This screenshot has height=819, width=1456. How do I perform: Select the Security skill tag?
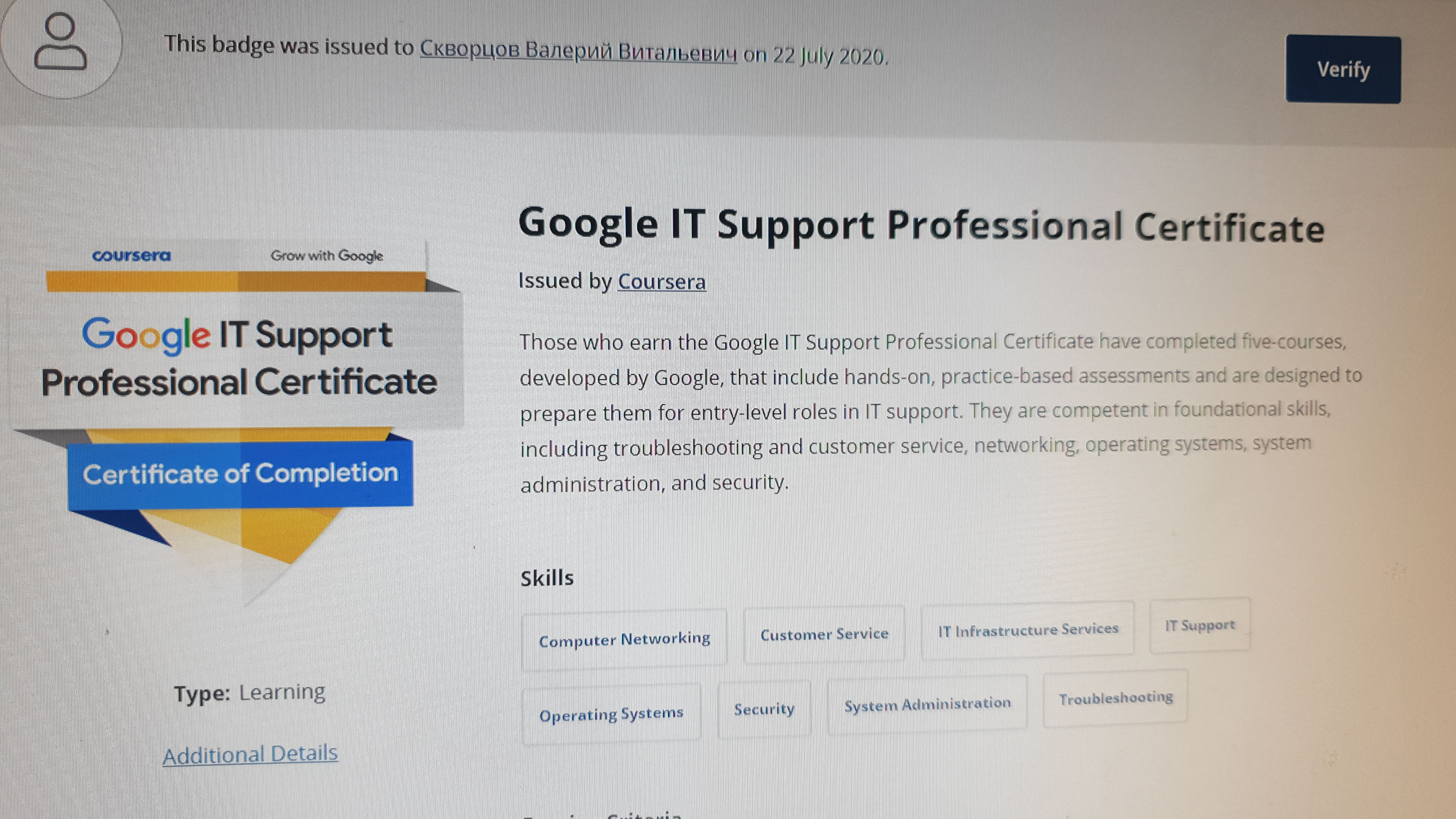[764, 709]
